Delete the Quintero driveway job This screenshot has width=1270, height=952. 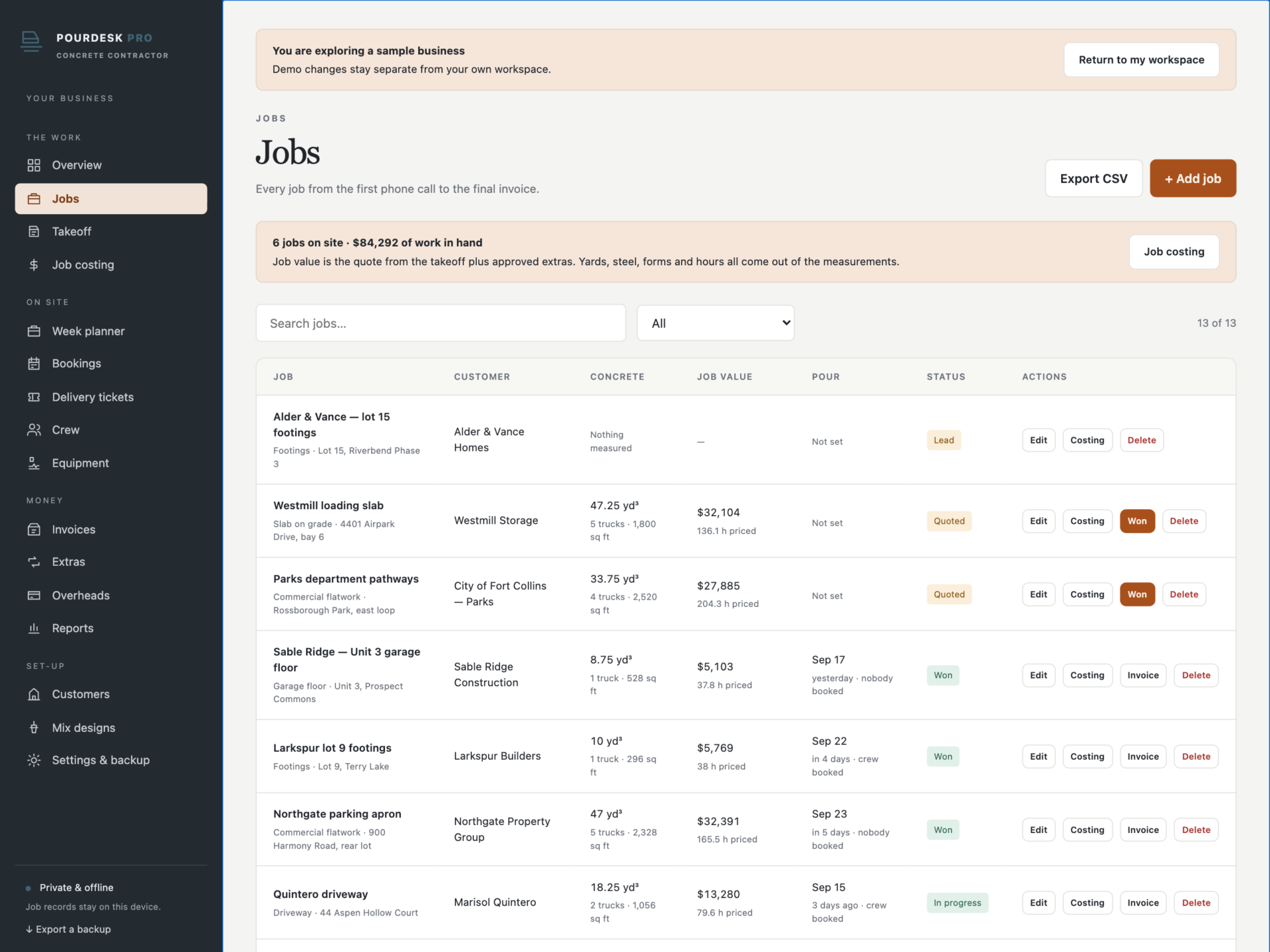point(1196,902)
